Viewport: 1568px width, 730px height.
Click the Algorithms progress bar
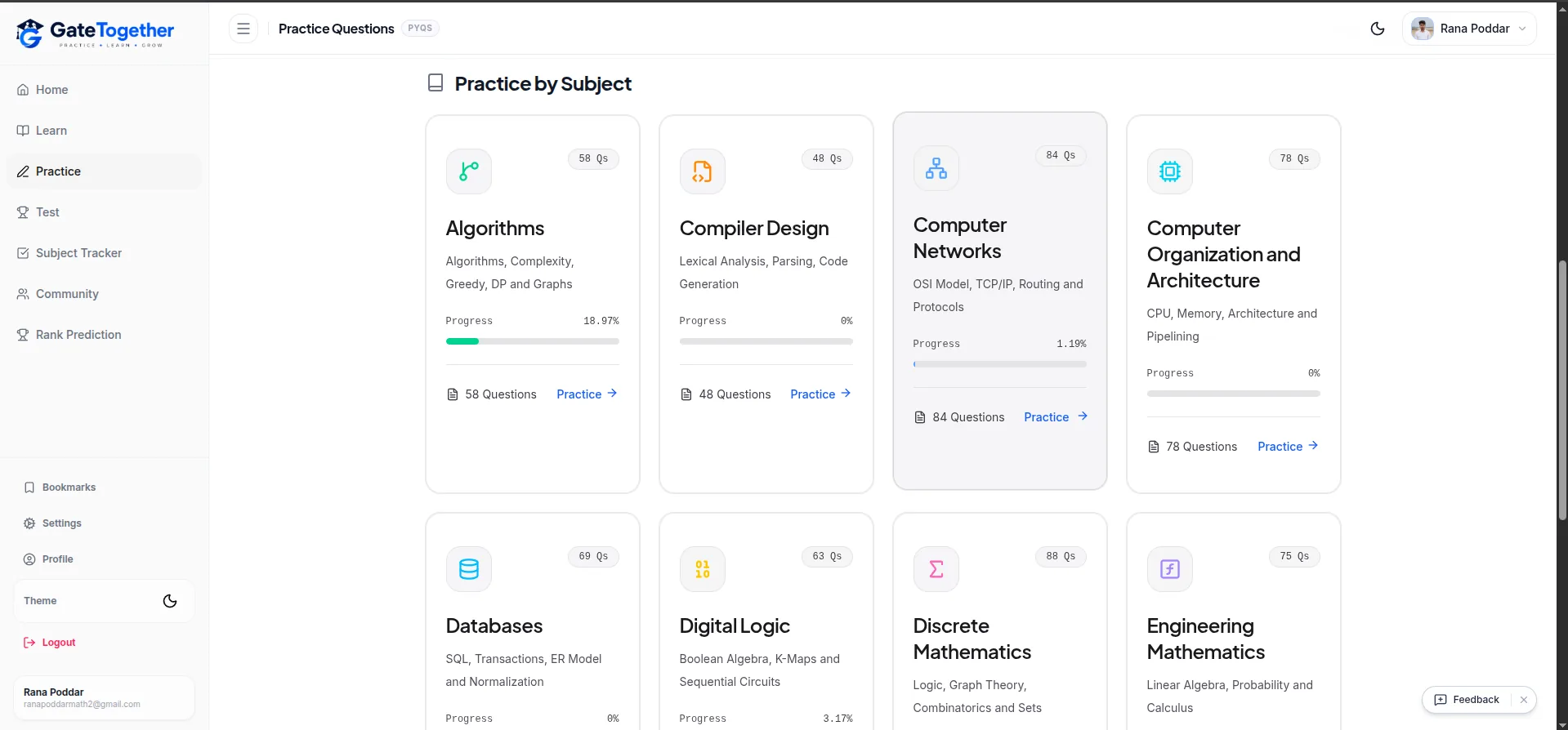[533, 341]
